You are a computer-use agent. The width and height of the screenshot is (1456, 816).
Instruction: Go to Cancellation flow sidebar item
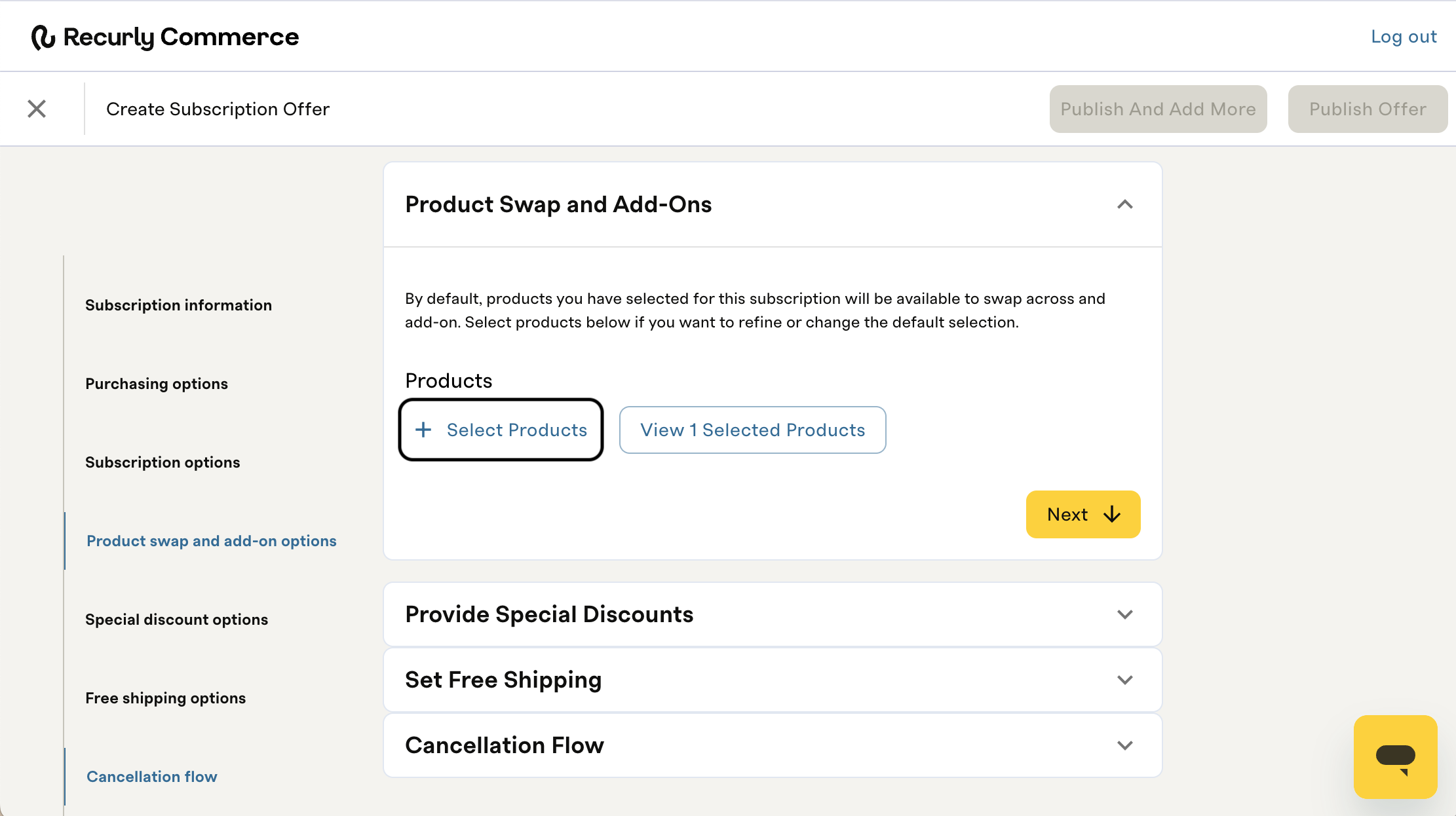(151, 777)
